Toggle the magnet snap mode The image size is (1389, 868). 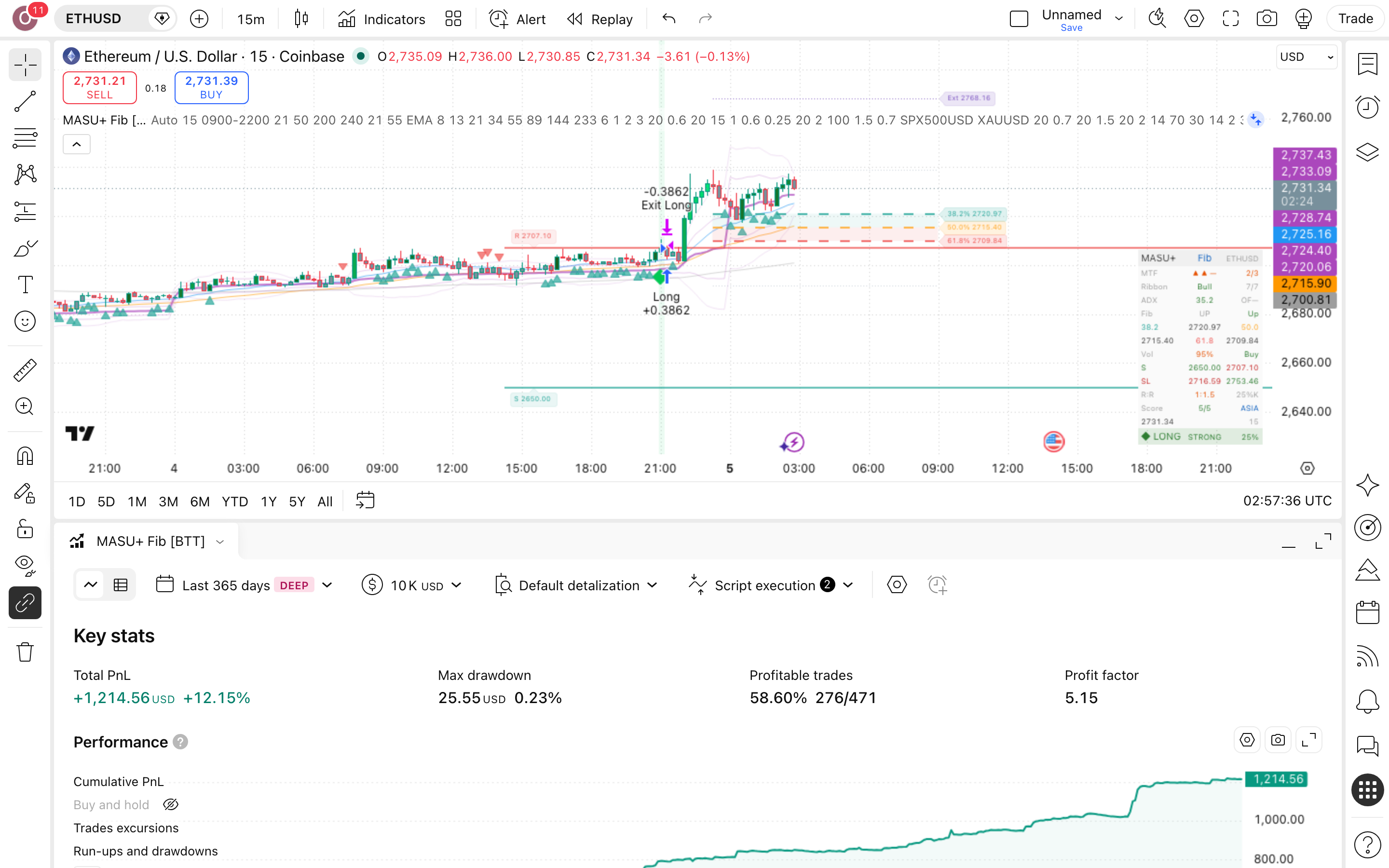(25, 456)
